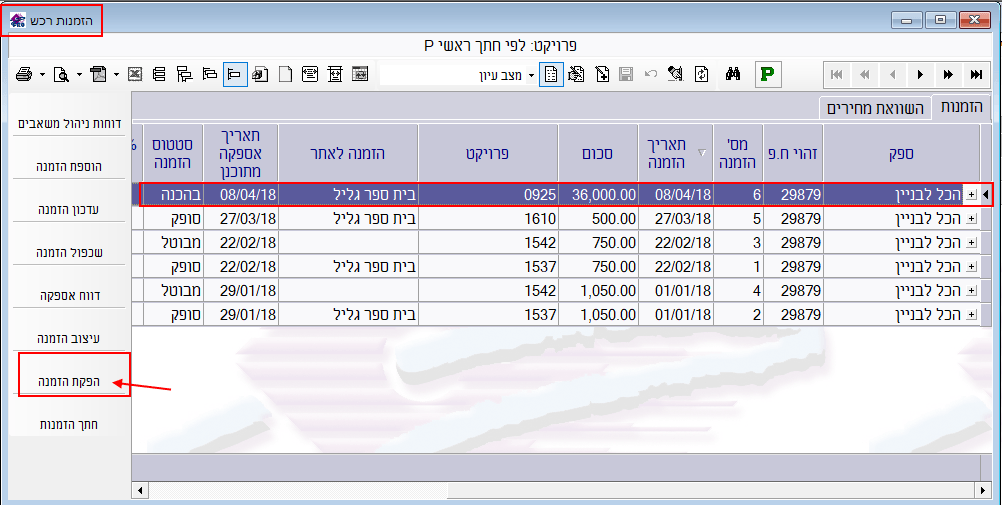Expand the first הכל לבניין order row
The width and height of the screenshot is (1002, 505).
[969, 194]
